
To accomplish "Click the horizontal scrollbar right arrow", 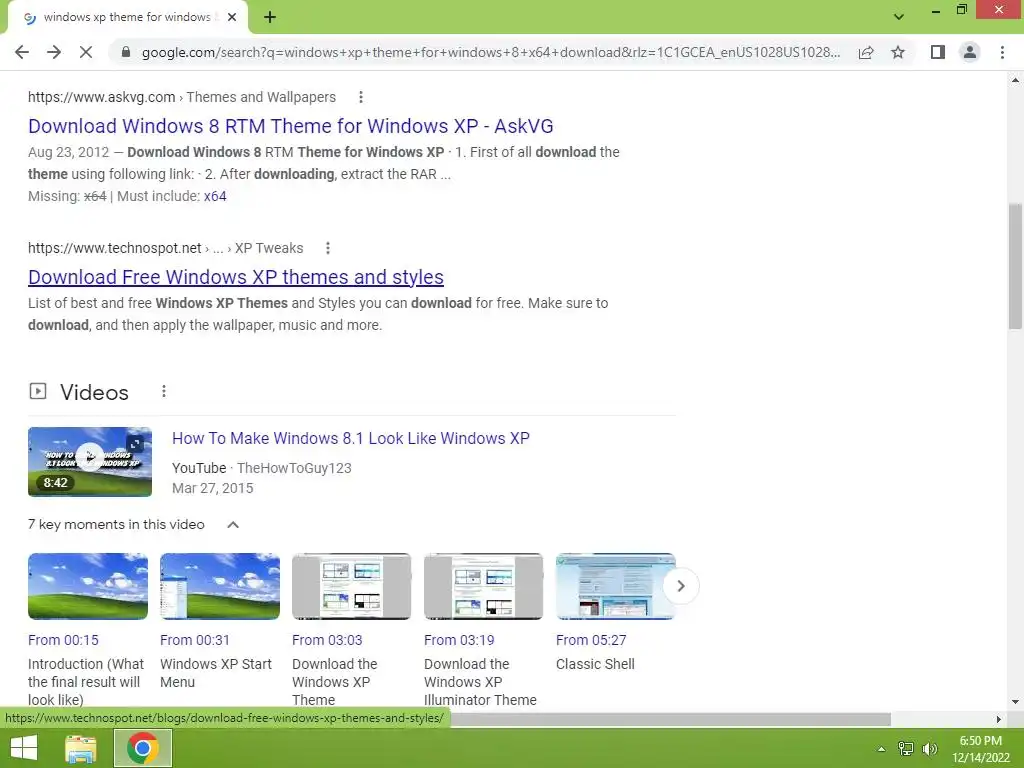I will click(x=999, y=719).
